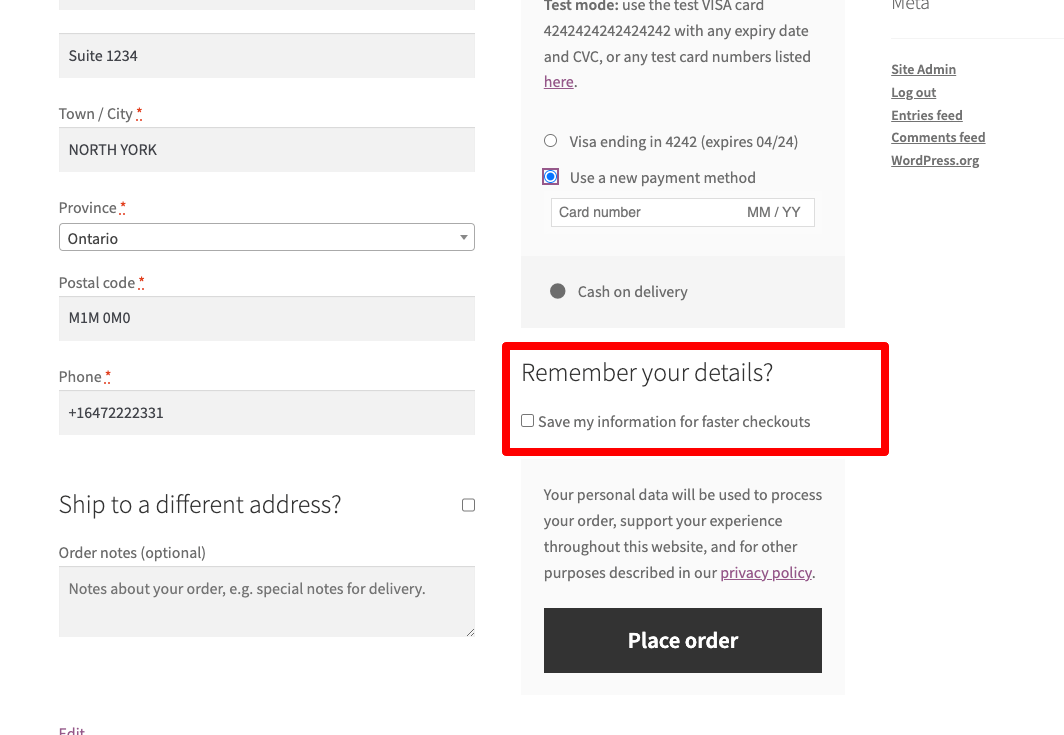Select Cash on delivery payment option
This screenshot has height=735, width=1064.
557,292
